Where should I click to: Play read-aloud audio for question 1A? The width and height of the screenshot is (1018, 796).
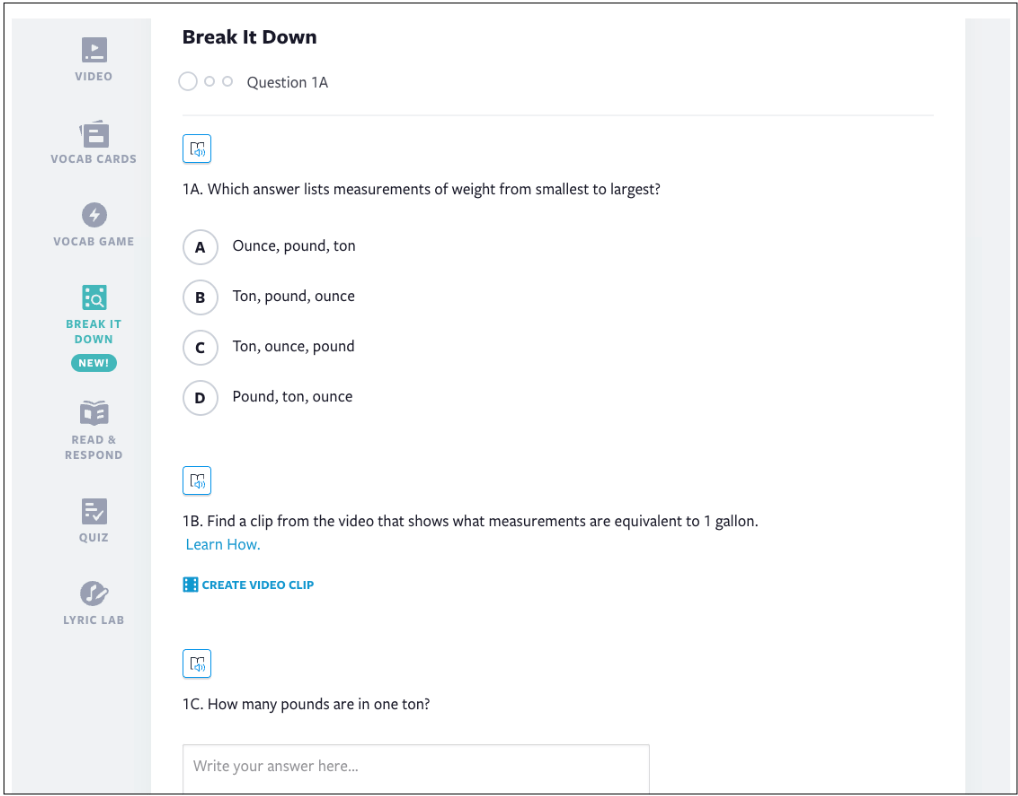[197, 149]
